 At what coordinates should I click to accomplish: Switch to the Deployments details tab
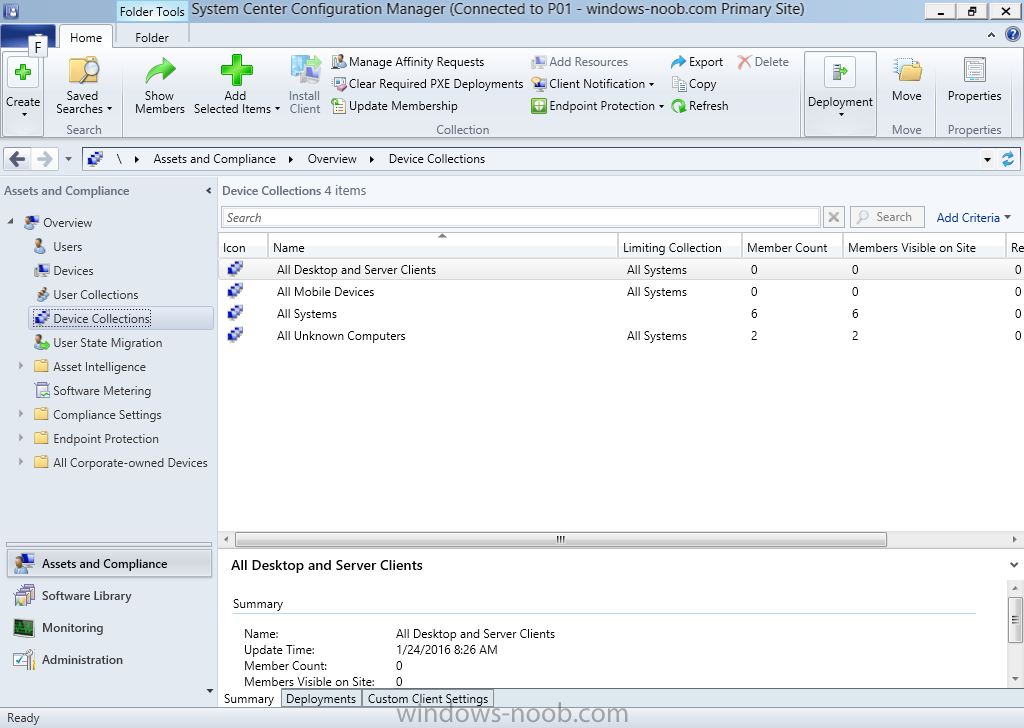[x=321, y=699]
